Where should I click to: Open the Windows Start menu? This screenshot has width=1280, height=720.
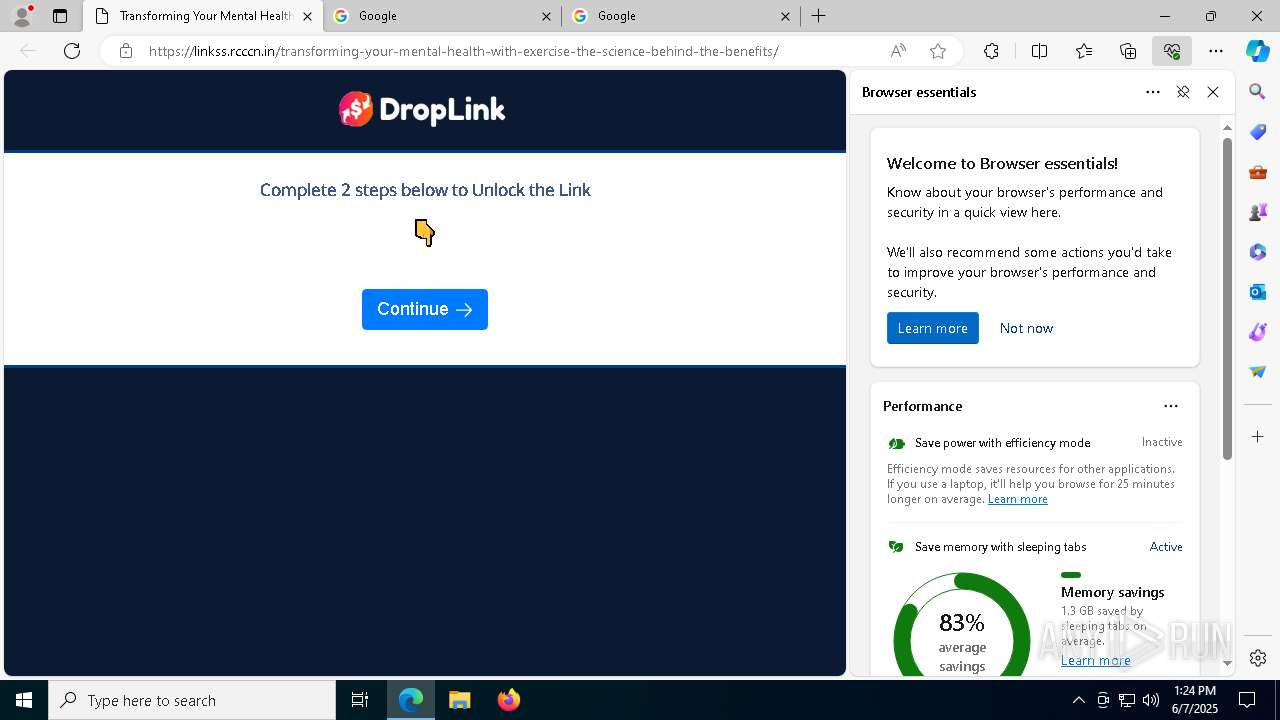[24, 700]
